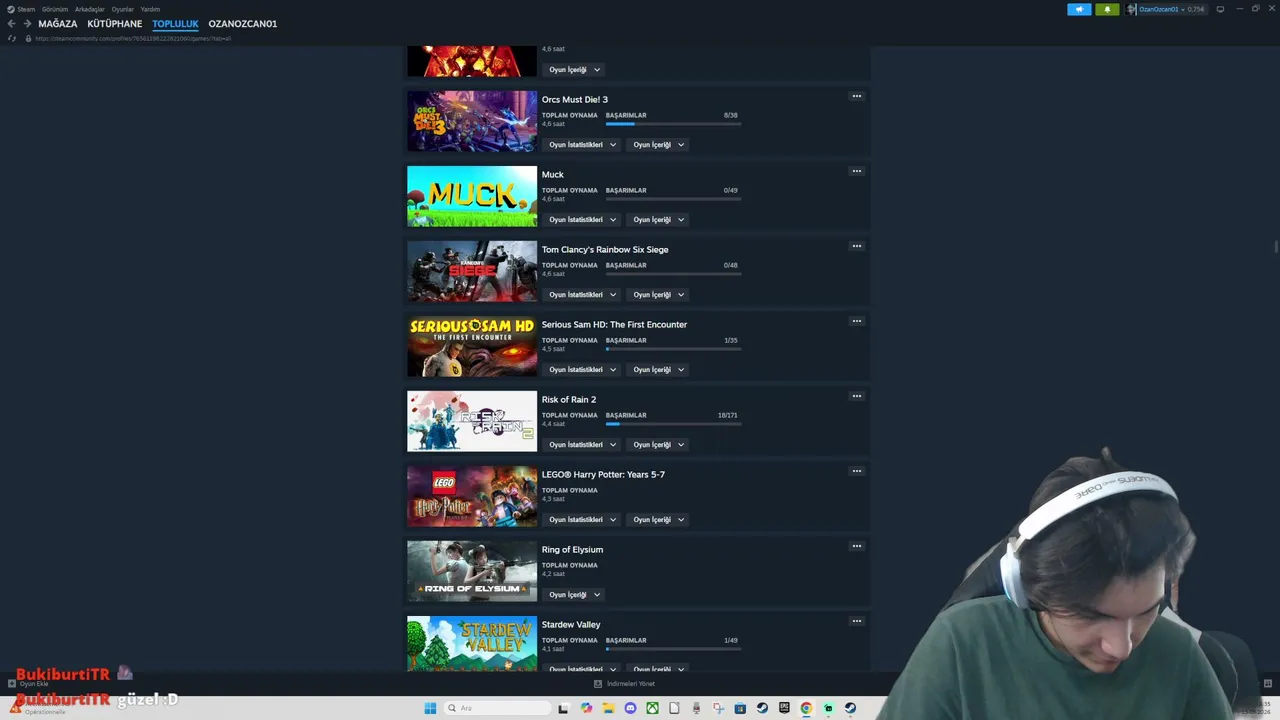
Task: Click the Ring of Elysium thumbnail
Action: pos(472,571)
